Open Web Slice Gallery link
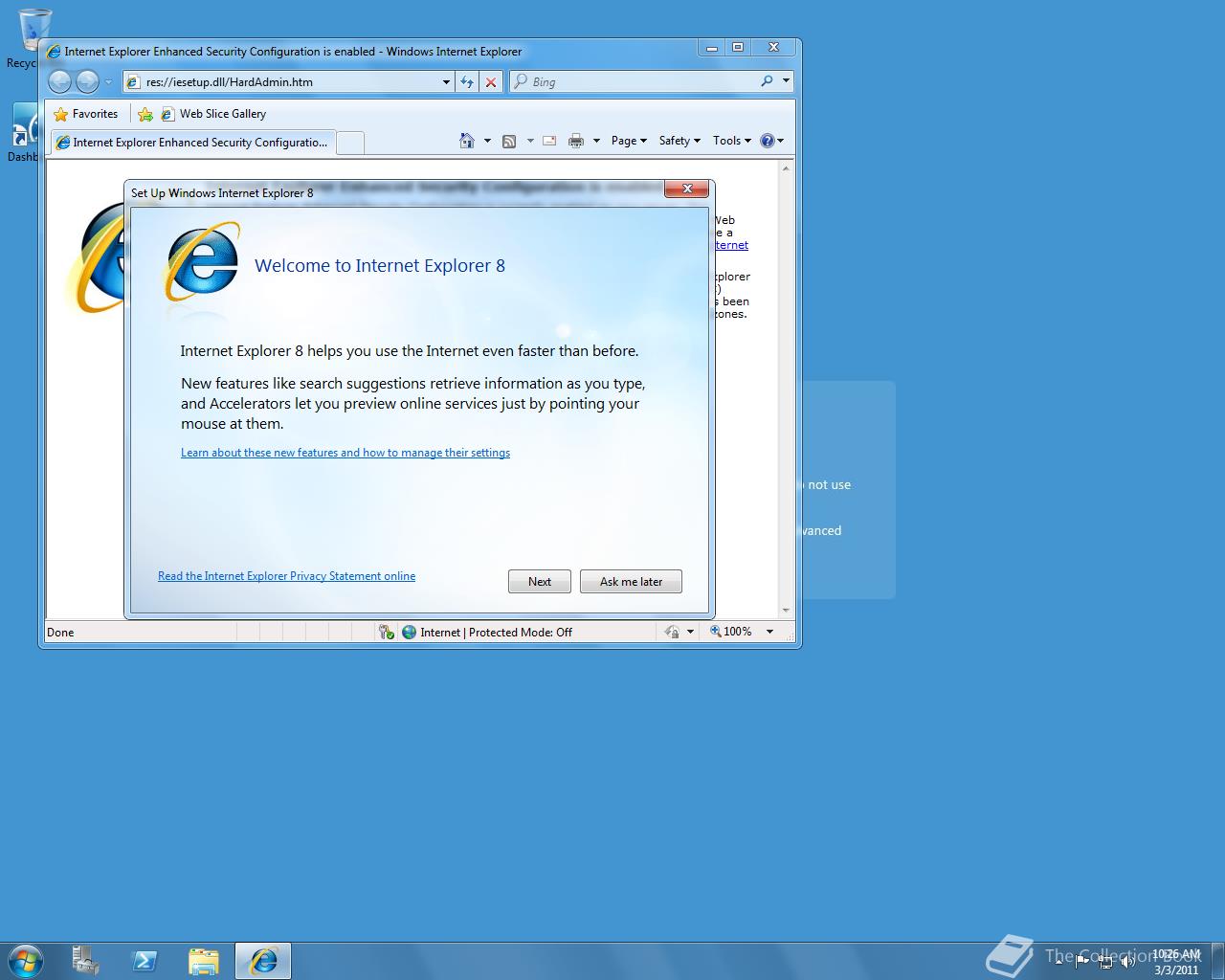This screenshot has height=980, width=1225. 213,114
